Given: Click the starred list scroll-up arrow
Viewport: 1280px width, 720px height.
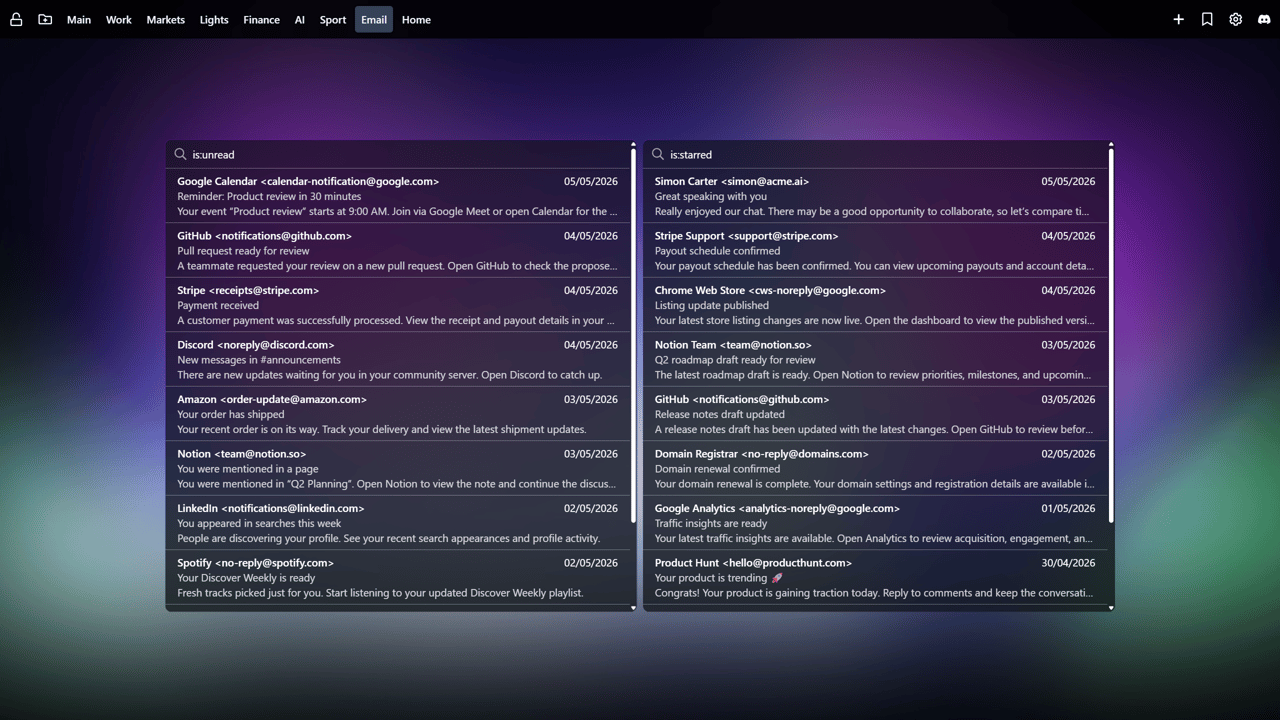Looking at the screenshot, I should (x=1111, y=145).
